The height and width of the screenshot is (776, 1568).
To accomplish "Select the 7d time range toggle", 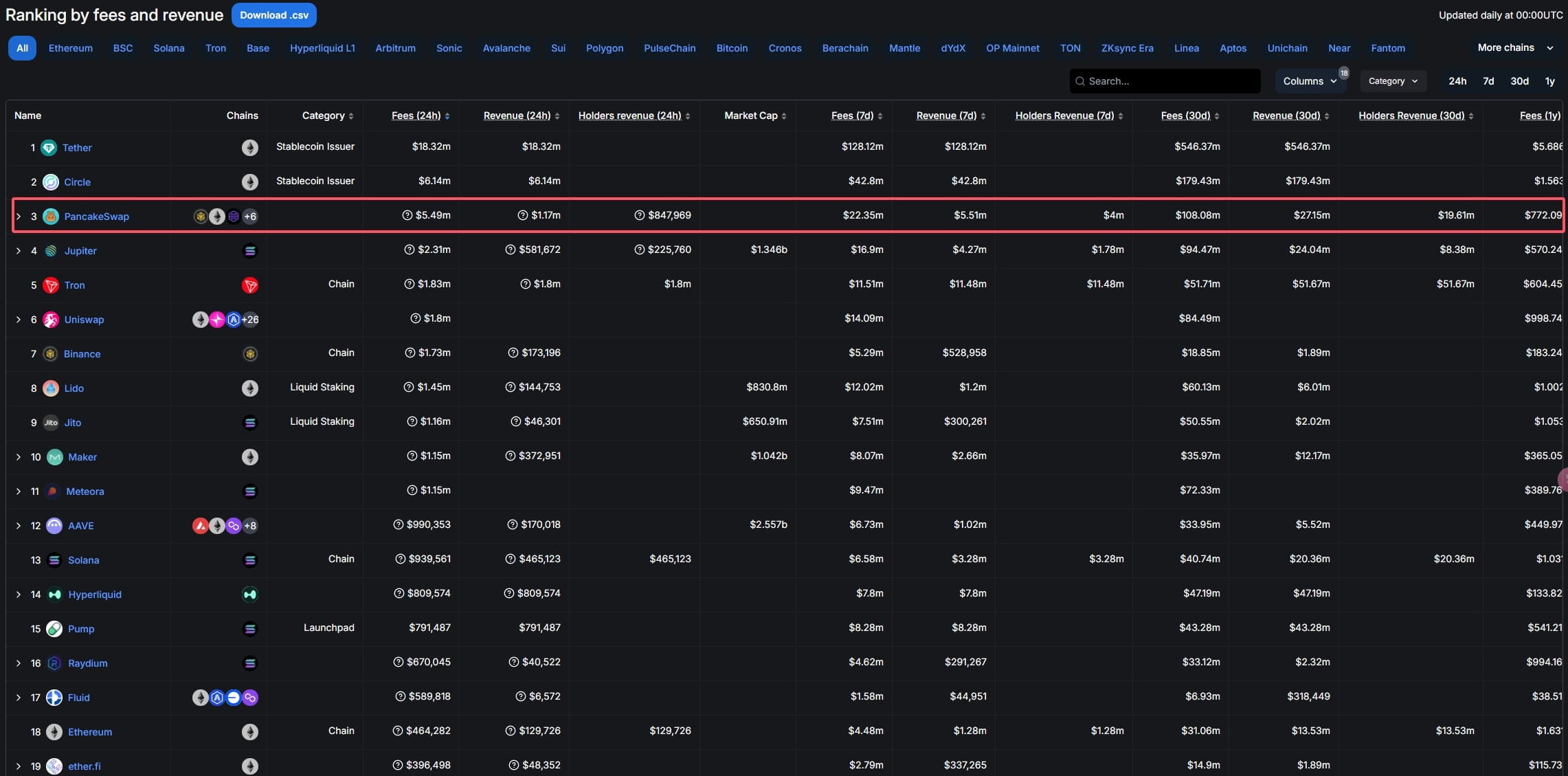I will (1488, 81).
